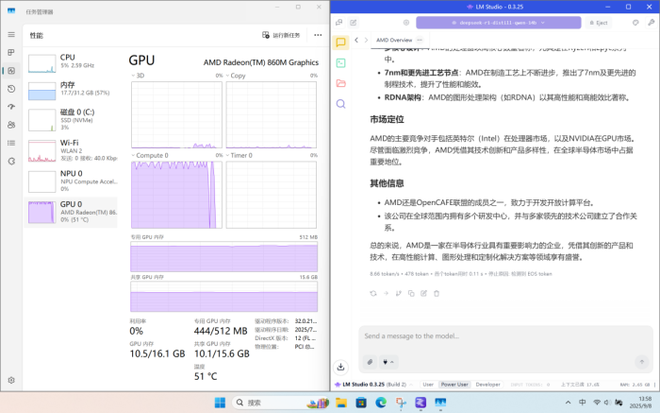
Task: Switch to User mode
Action: (x=428, y=384)
